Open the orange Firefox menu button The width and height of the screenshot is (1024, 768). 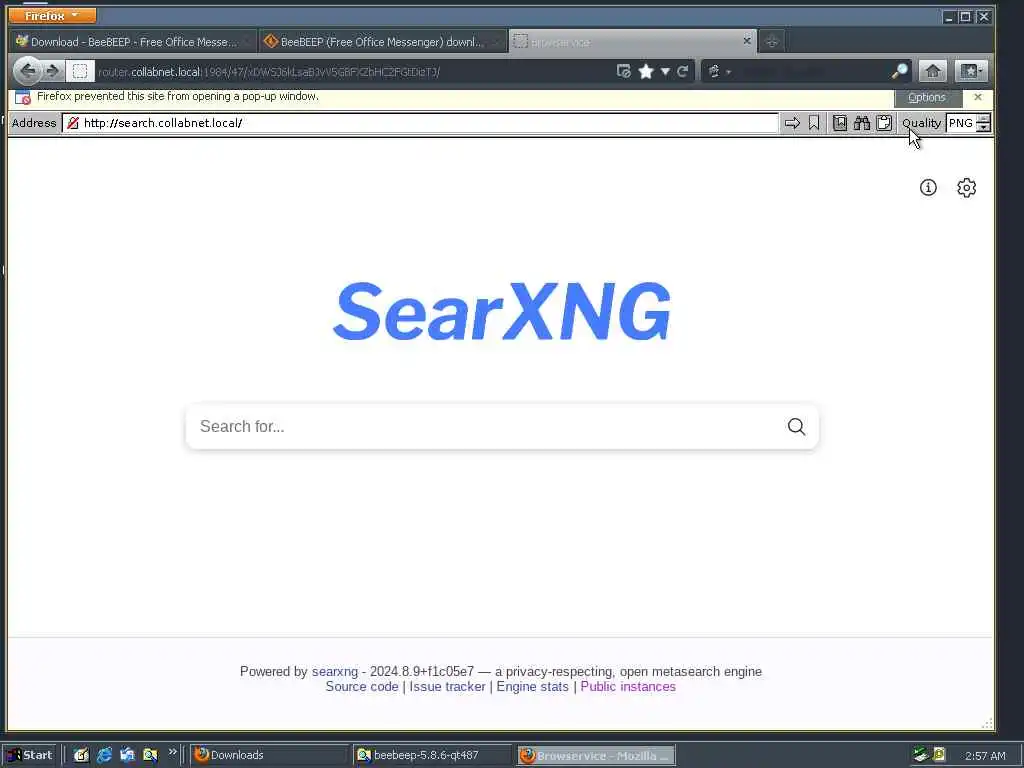point(52,15)
